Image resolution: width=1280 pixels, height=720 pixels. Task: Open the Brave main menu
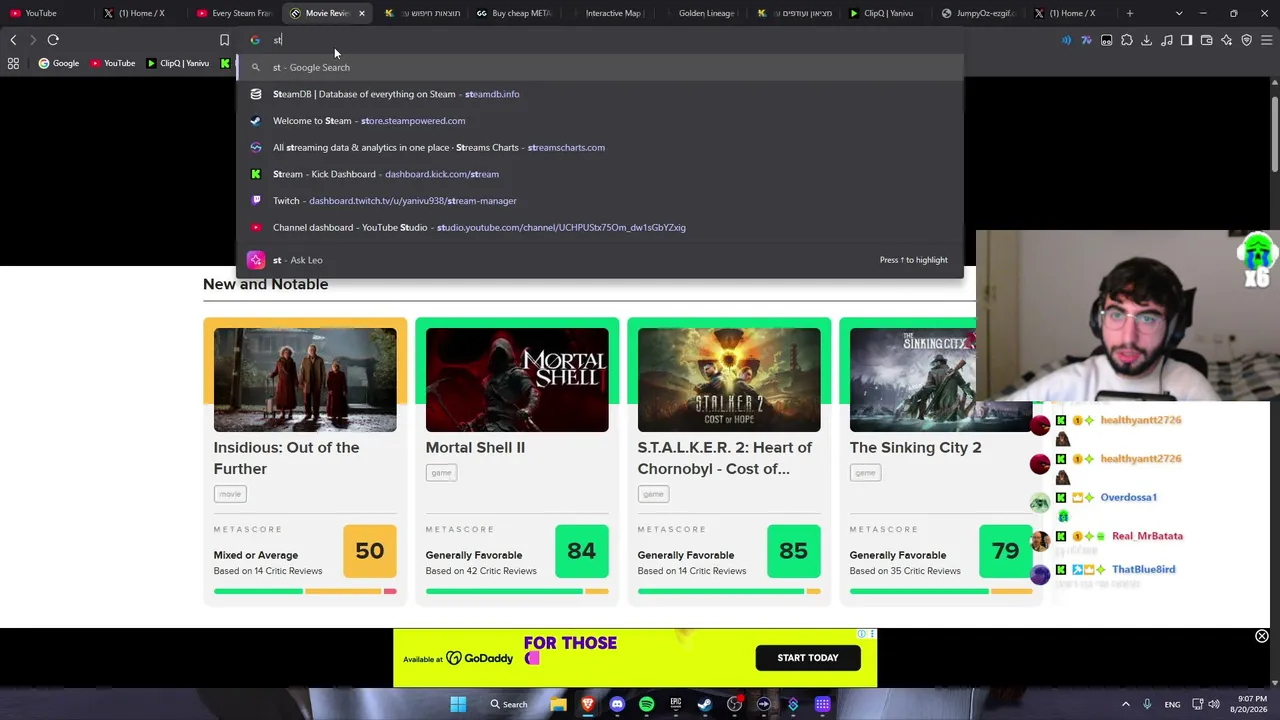click(1266, 40)
